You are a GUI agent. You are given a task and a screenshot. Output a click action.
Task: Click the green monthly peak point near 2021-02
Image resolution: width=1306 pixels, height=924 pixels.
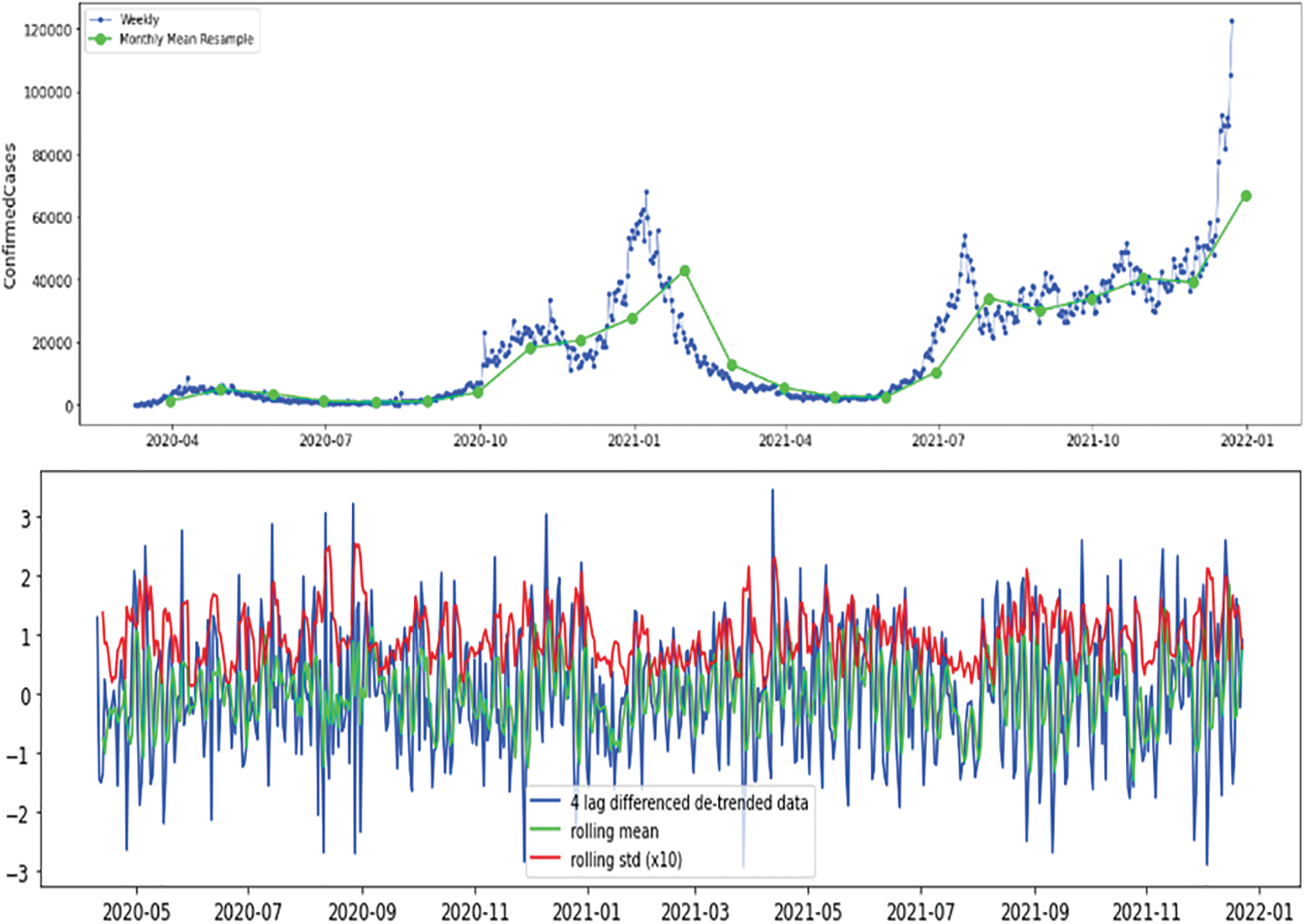(685, 271)
